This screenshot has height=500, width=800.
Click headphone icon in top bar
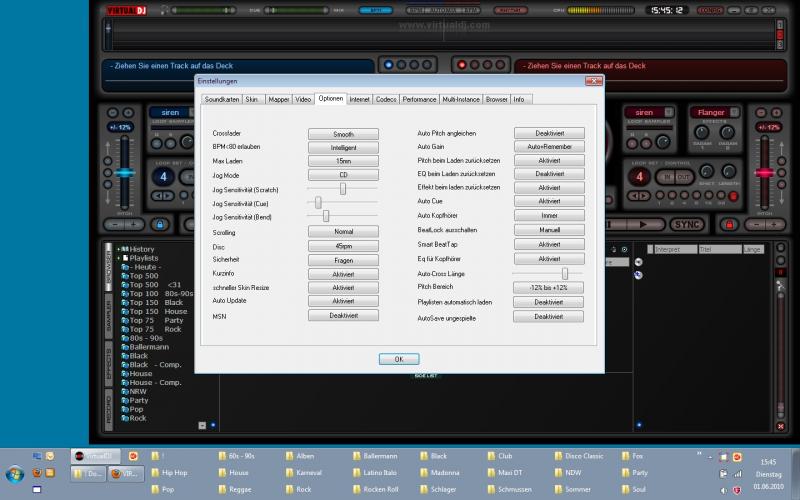click(164, 10)
